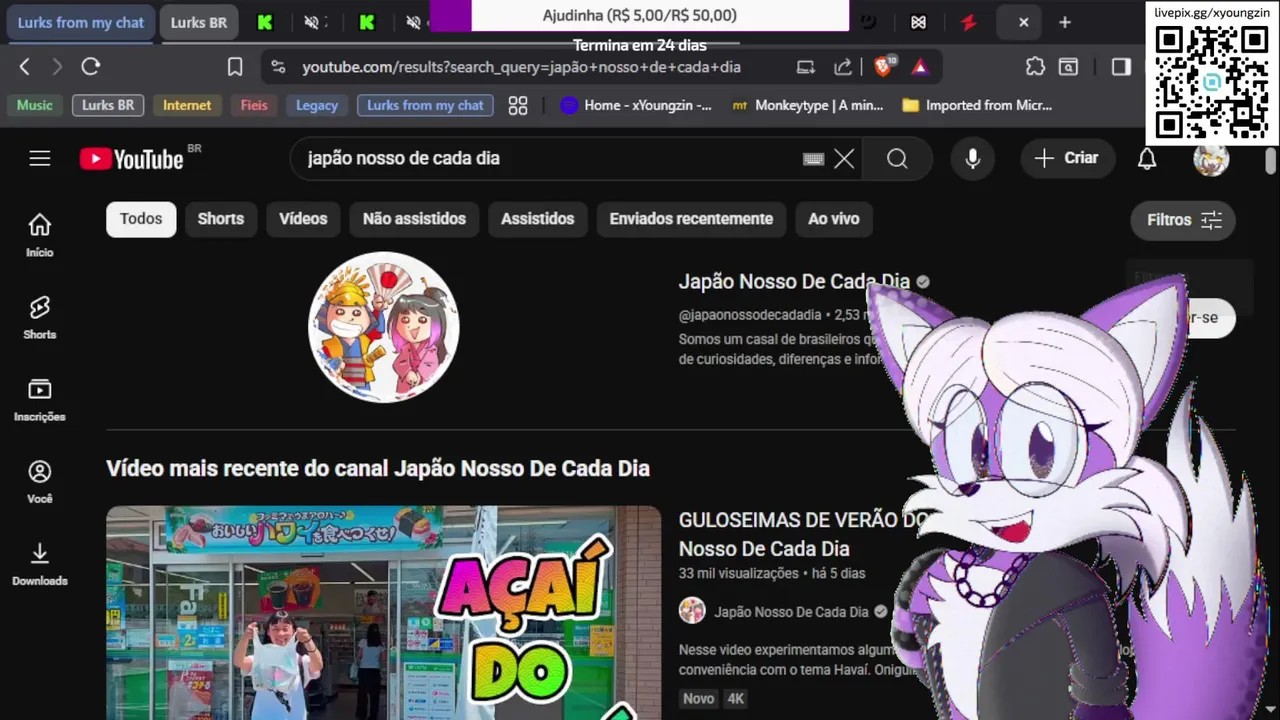This screenshot has height=720, width=1280.
Task: Open Inscrições in the sidebar
Action: (40, 399)
